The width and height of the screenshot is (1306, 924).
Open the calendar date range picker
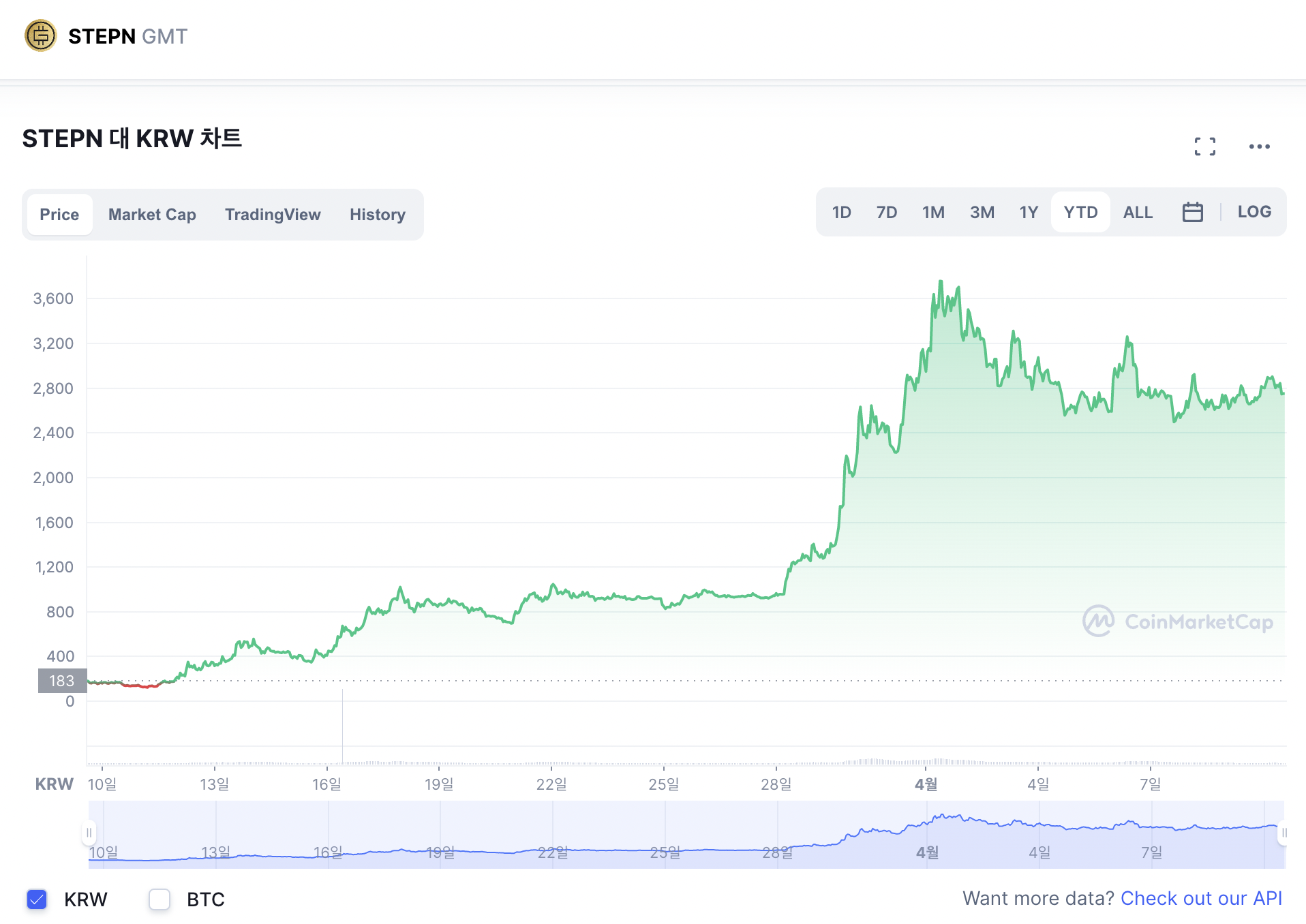tap(1192, 212)
